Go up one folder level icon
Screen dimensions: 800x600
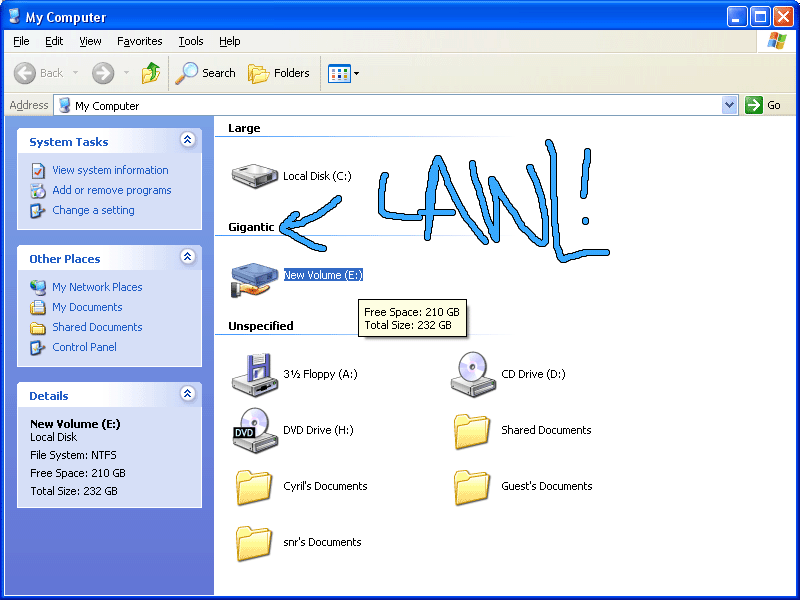click(x=151, y=73)
